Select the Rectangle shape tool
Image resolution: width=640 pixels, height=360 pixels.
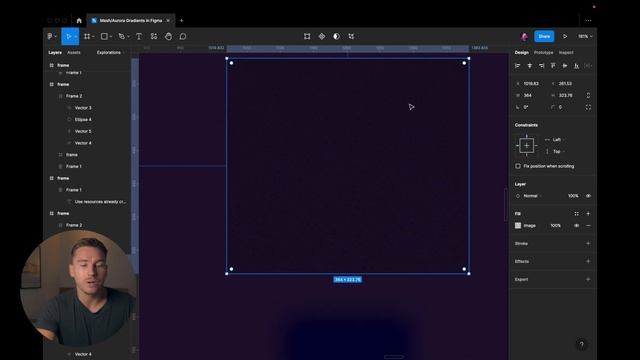coord(104,36)
